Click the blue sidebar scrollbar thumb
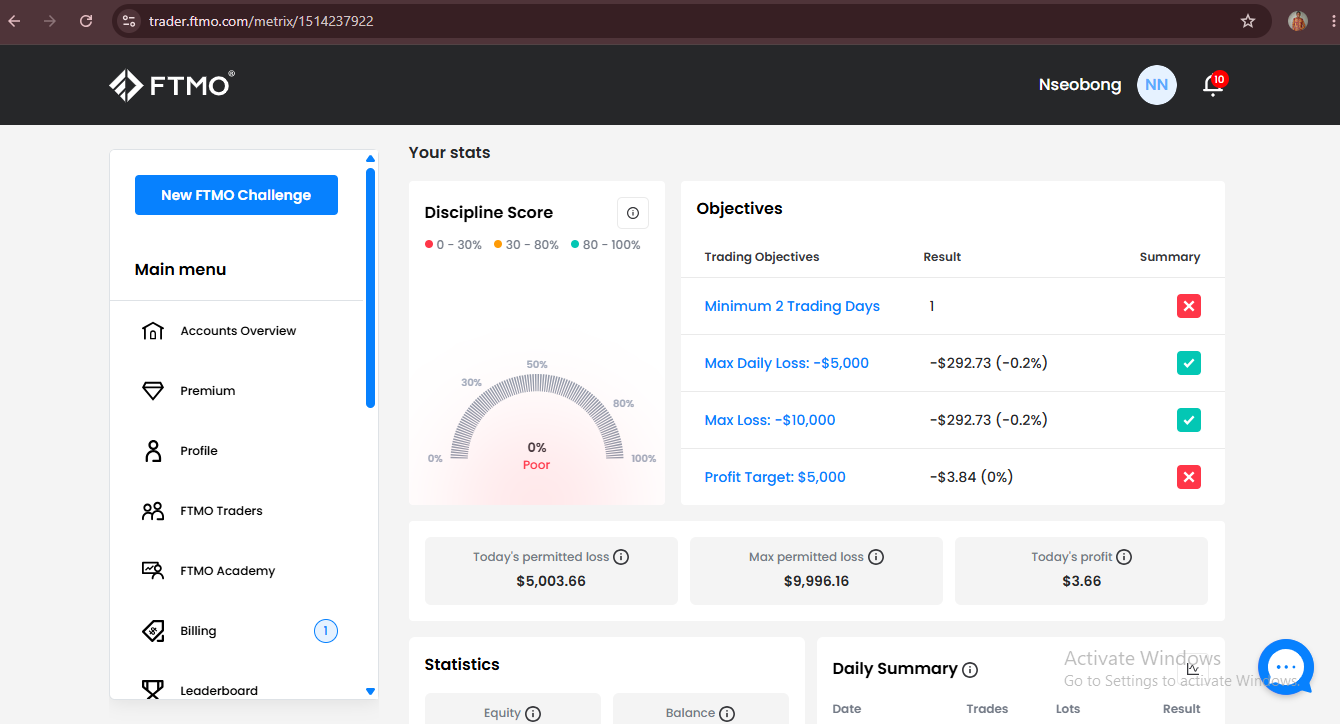 coord(370,288)
